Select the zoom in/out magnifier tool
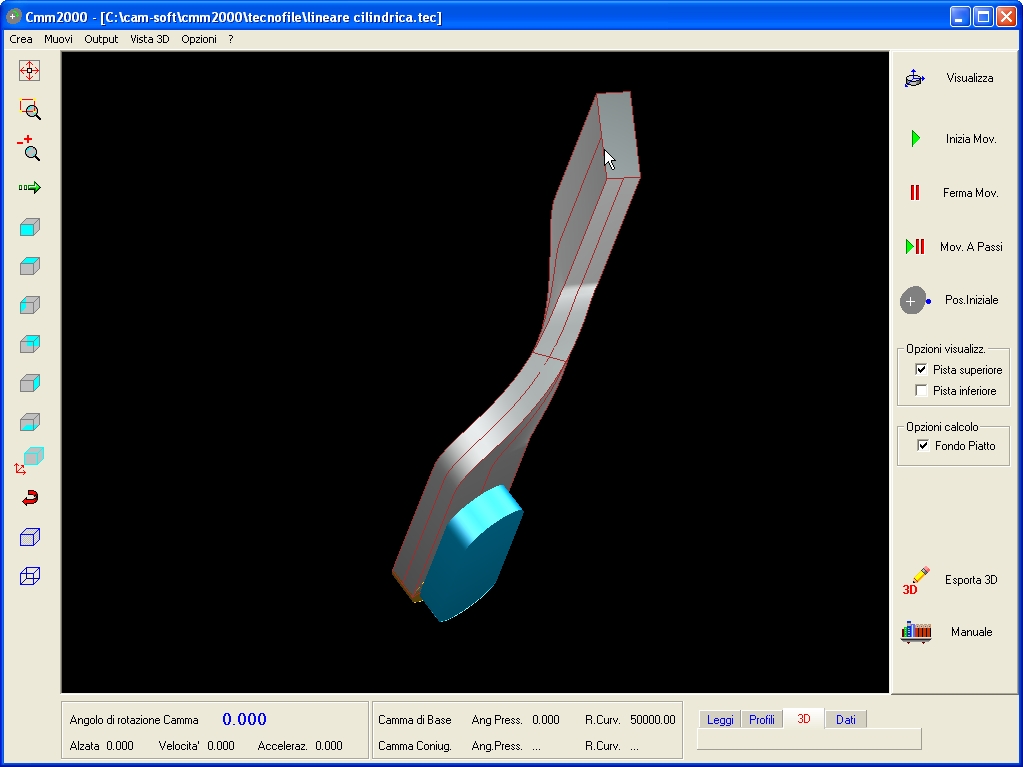The height and width of the screenshot is (767, 1023). tap(29, 148)
